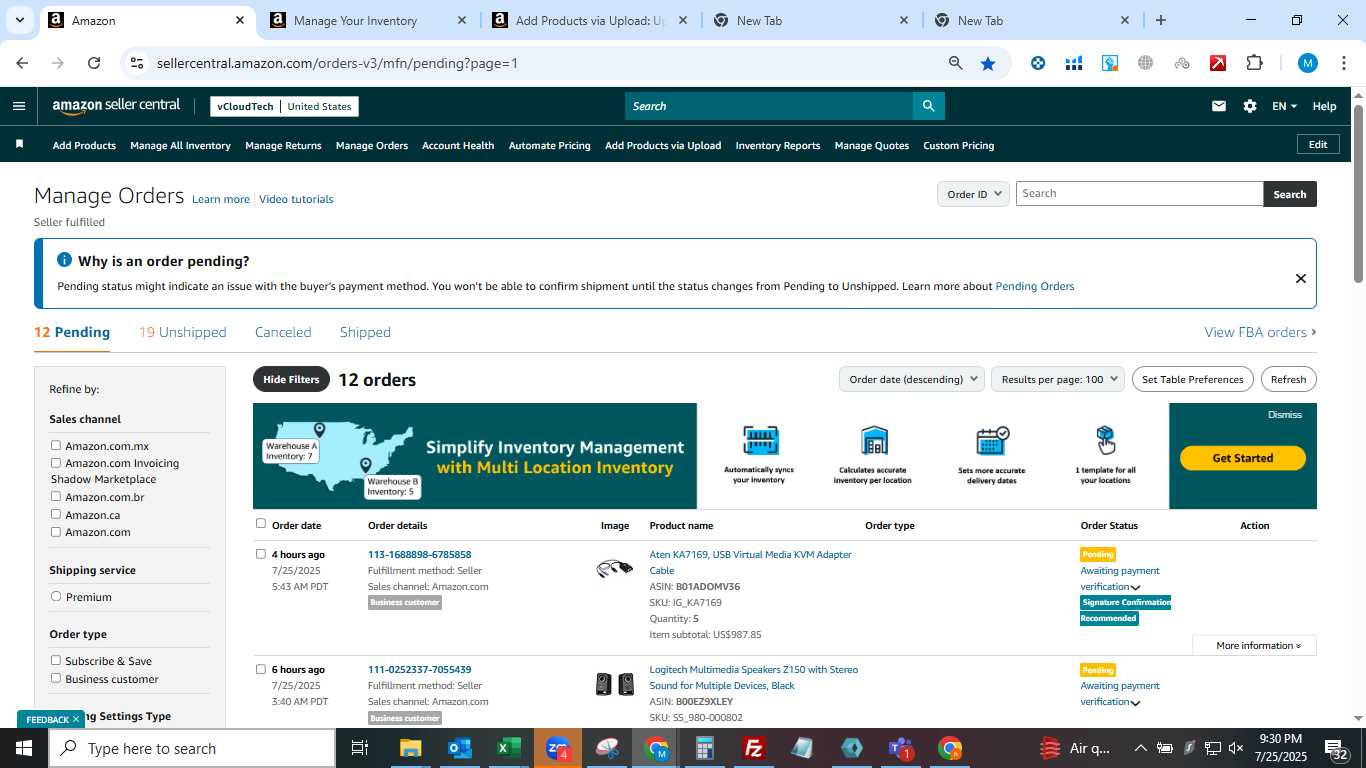
Task: Click the browser zoom magnifier icon
Action: pyautogui.click(x=955, y=63)
